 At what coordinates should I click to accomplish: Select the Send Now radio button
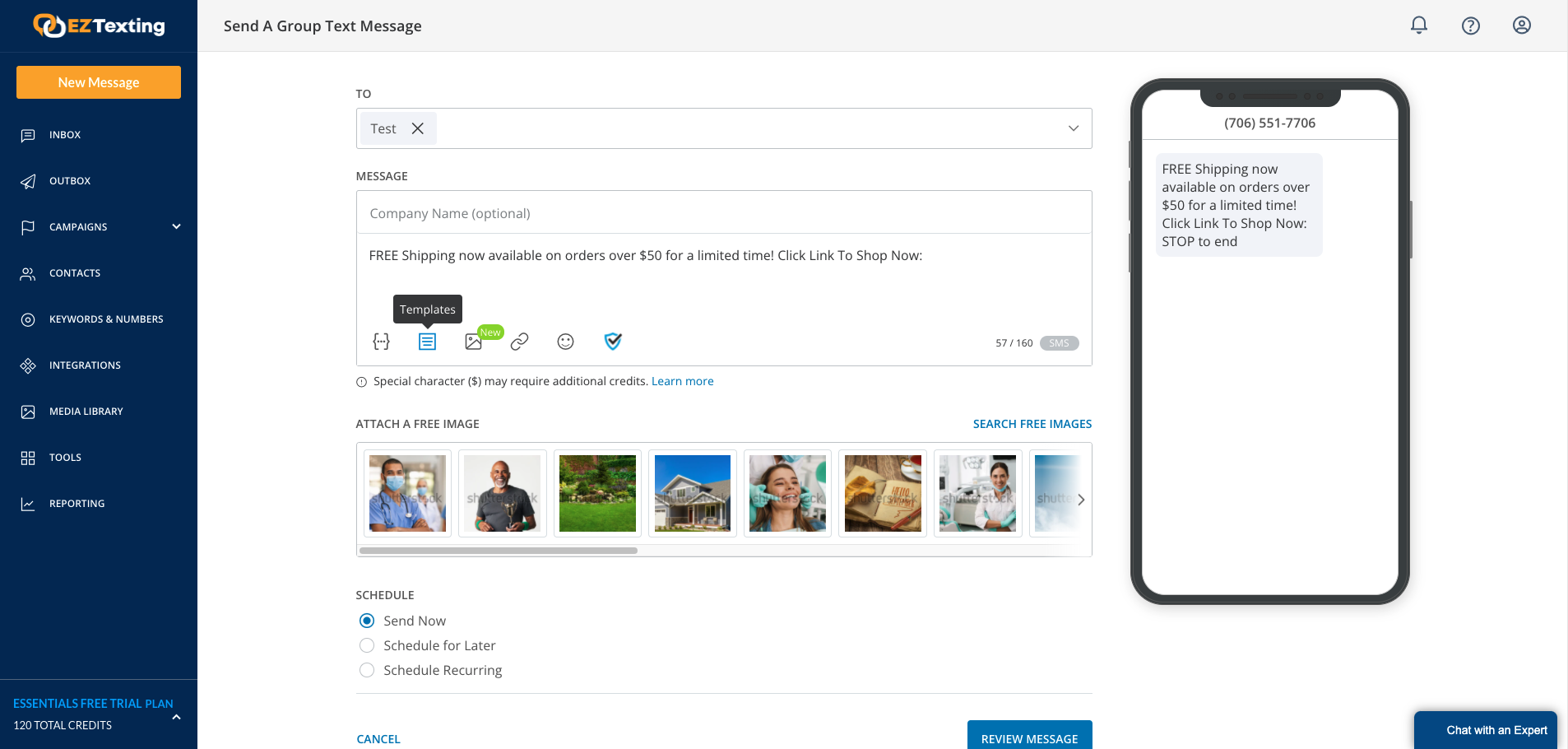pyautogui.click(x=366, y=621)
